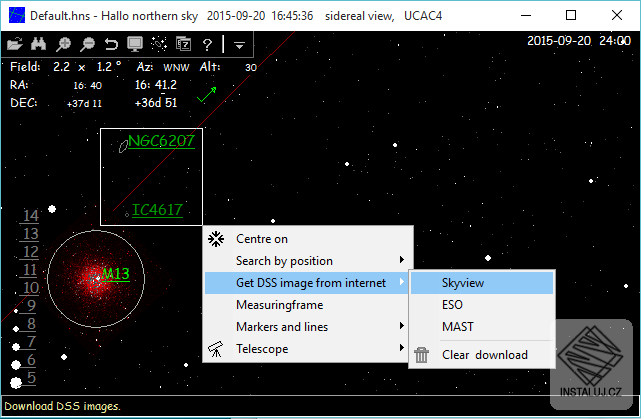Screen dimensions: 641x419
Task: Click the DEC value +36d 51
Action: click(156, 103)
